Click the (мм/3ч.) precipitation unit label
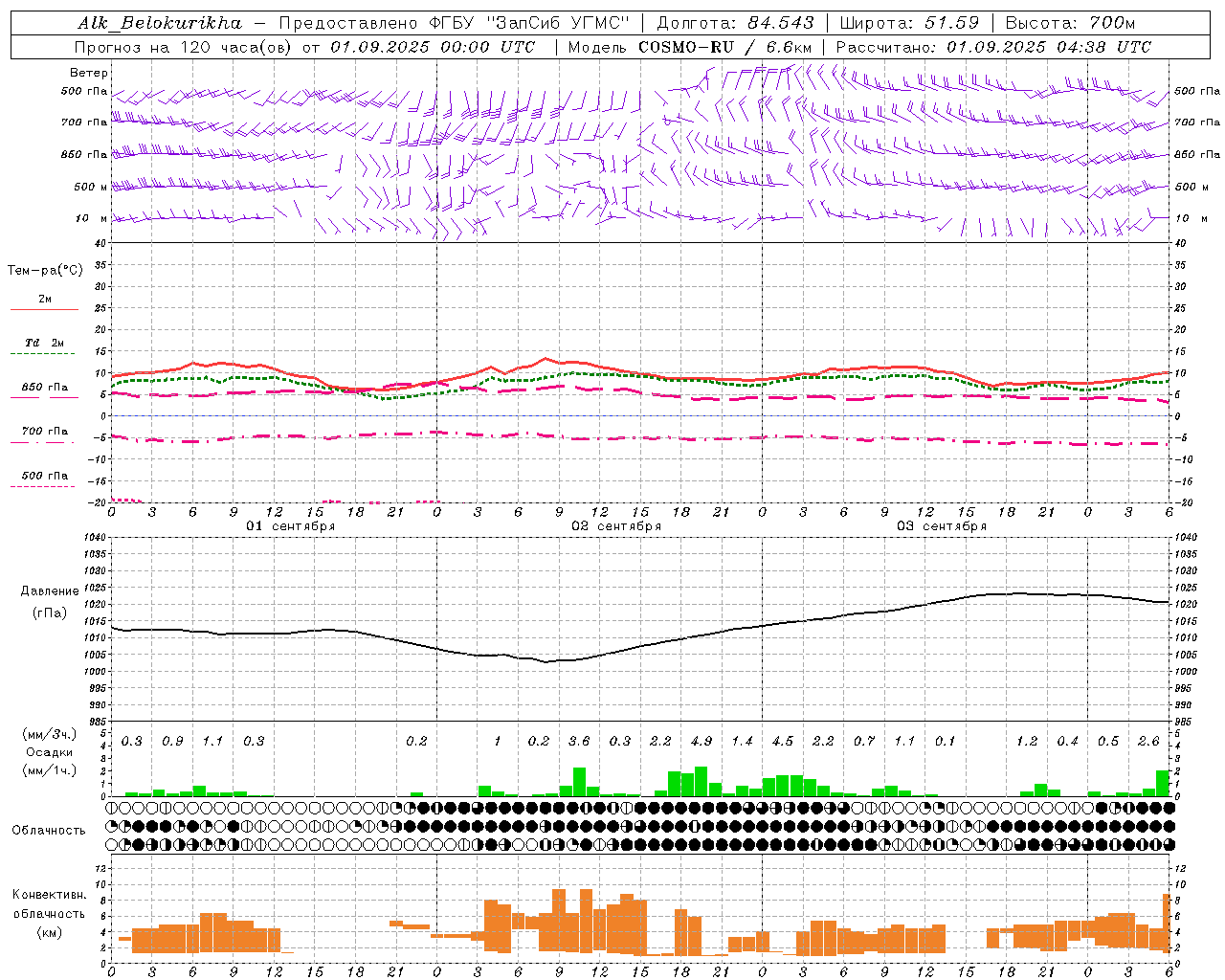 50,734
